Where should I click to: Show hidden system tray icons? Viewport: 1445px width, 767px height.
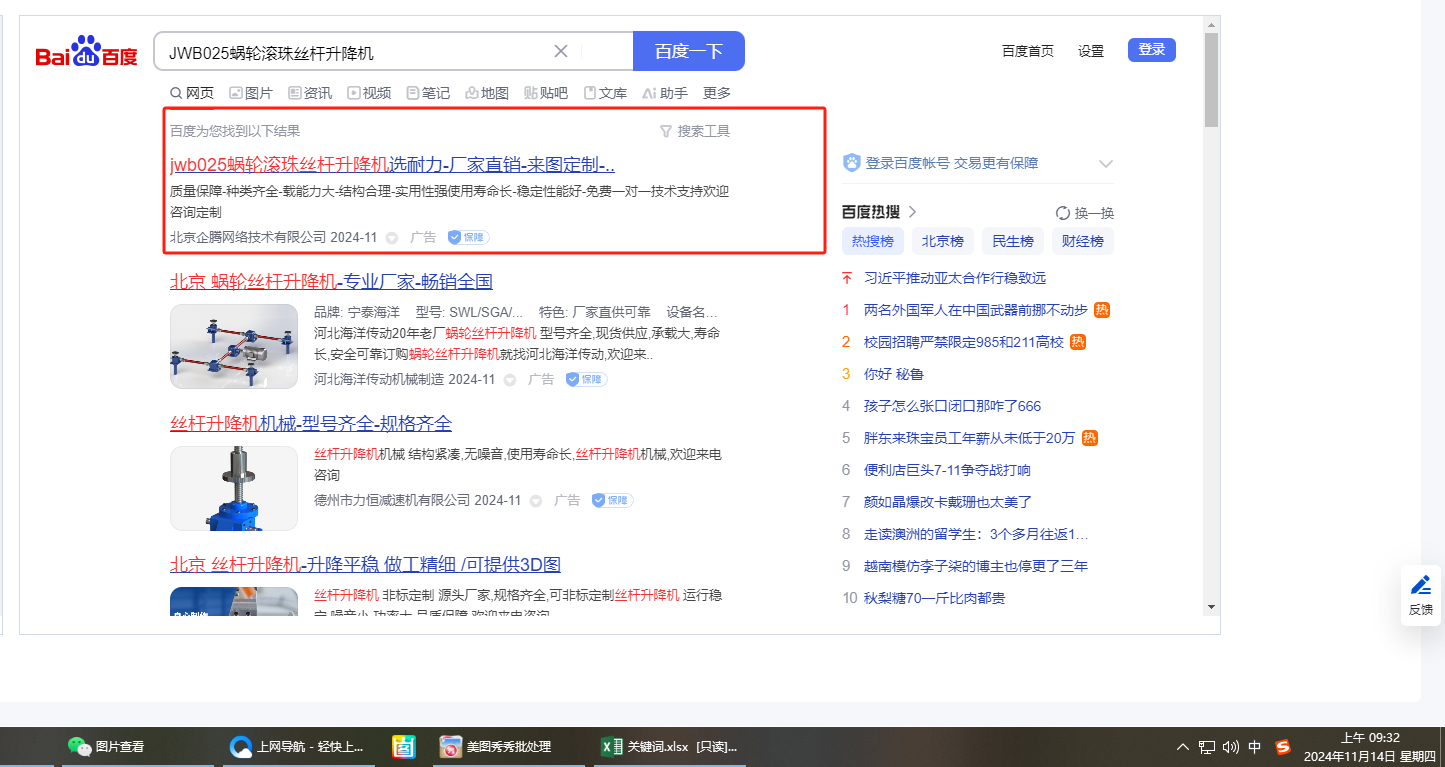click(x=1183, y=747)
